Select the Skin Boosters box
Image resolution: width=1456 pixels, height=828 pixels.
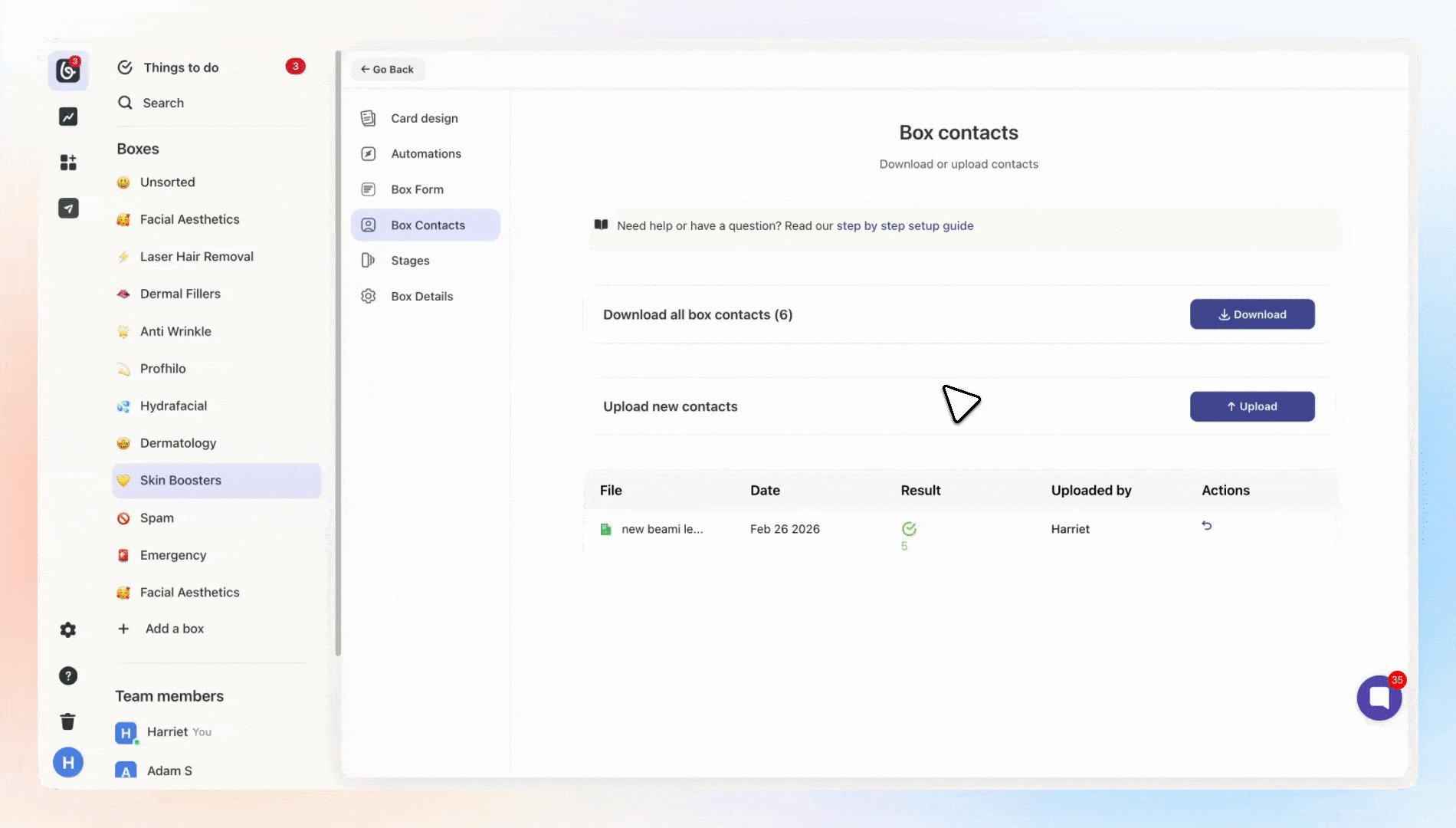[216, 481]
